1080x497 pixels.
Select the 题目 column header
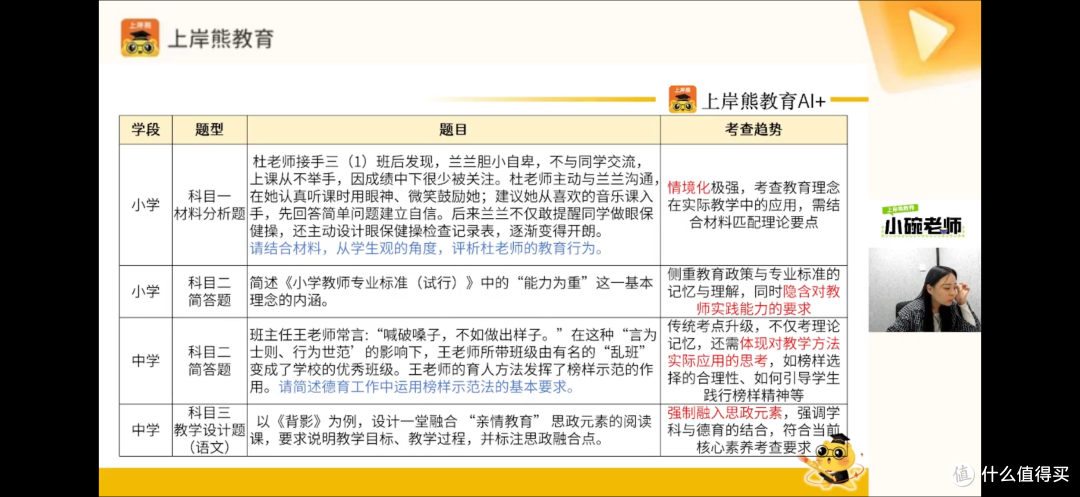(x=453, y=129)
